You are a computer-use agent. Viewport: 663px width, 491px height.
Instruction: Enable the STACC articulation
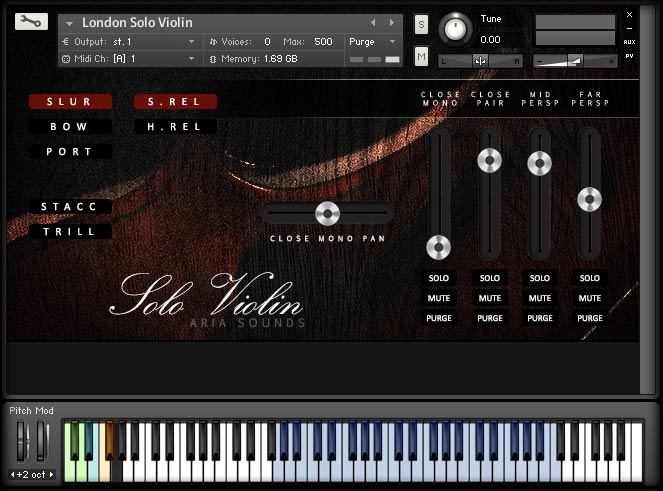click(x=71, y=206)
